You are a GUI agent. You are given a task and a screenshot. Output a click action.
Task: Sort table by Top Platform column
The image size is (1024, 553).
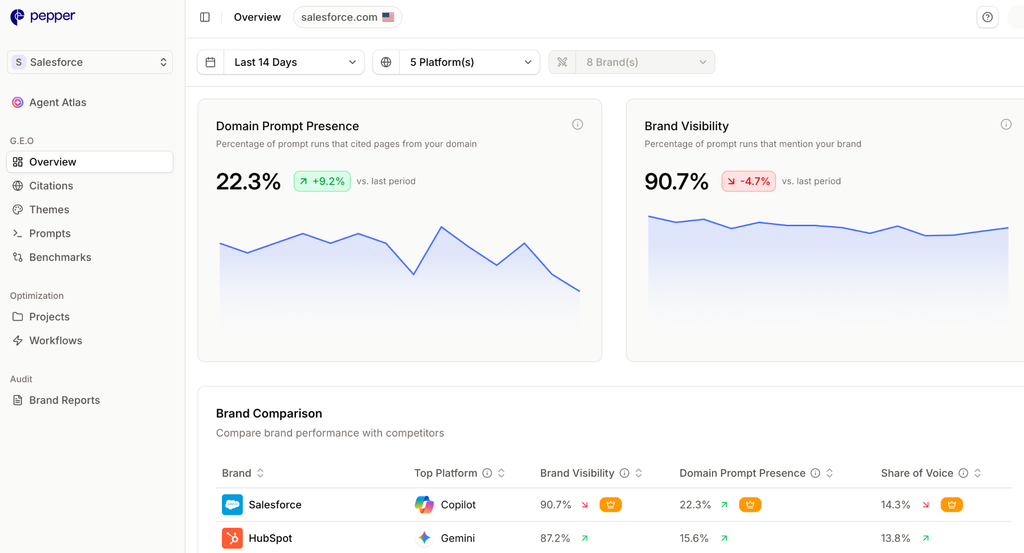[502, 473]
